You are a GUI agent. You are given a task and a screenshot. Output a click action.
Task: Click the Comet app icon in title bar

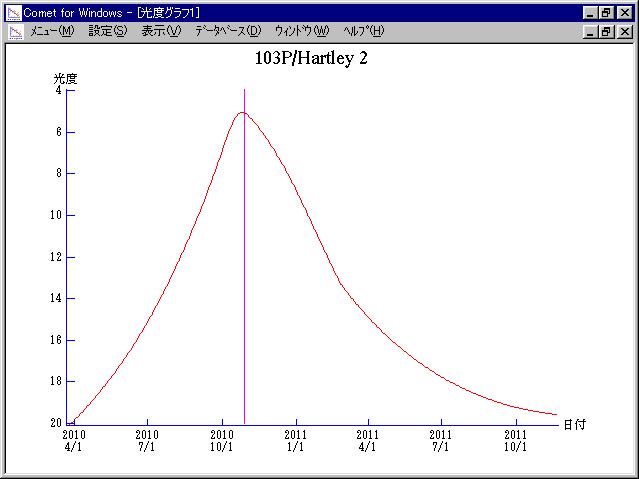coord(14,13)
